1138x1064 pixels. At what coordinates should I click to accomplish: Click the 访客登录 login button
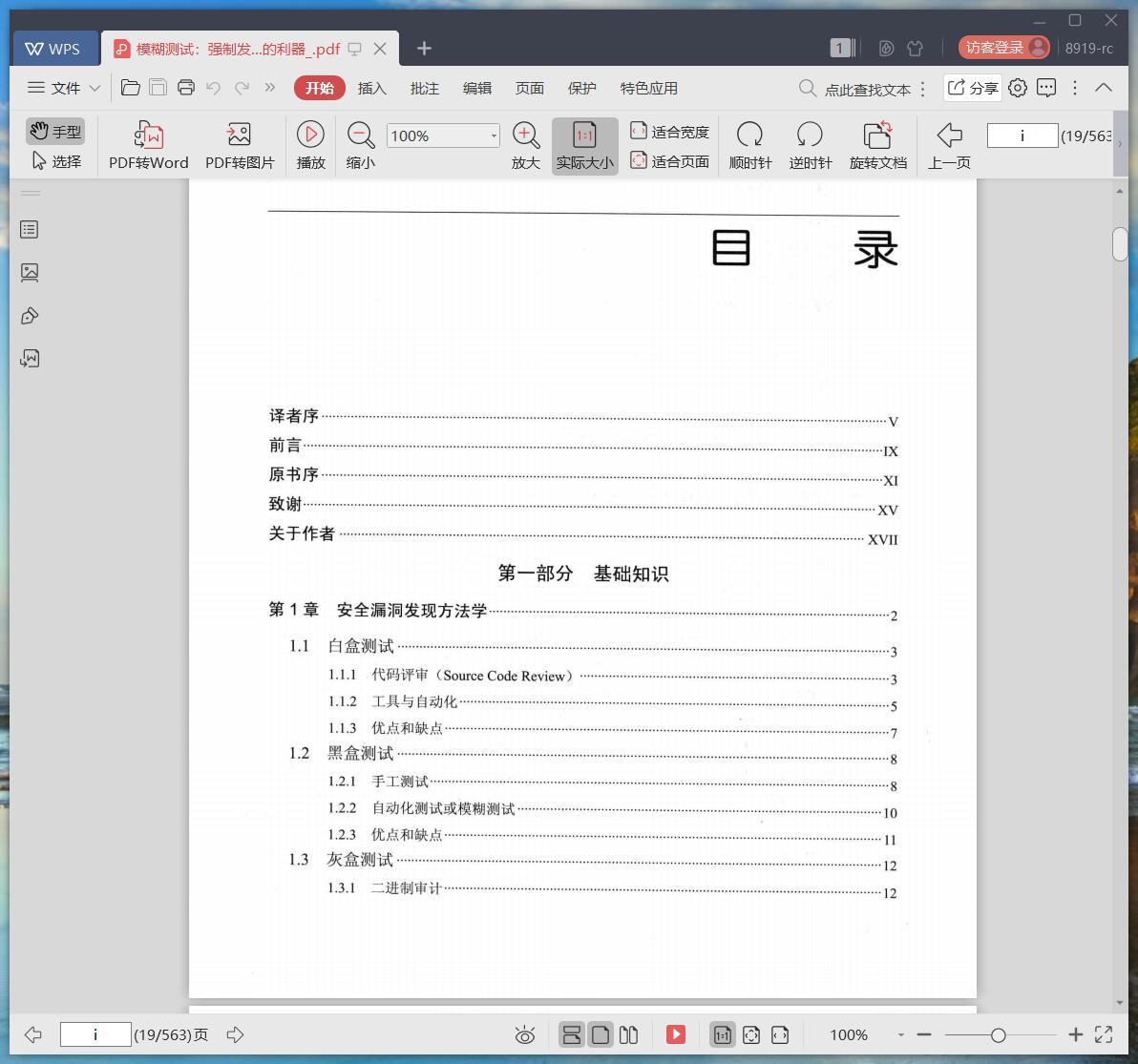click(x=1003, y=48)
